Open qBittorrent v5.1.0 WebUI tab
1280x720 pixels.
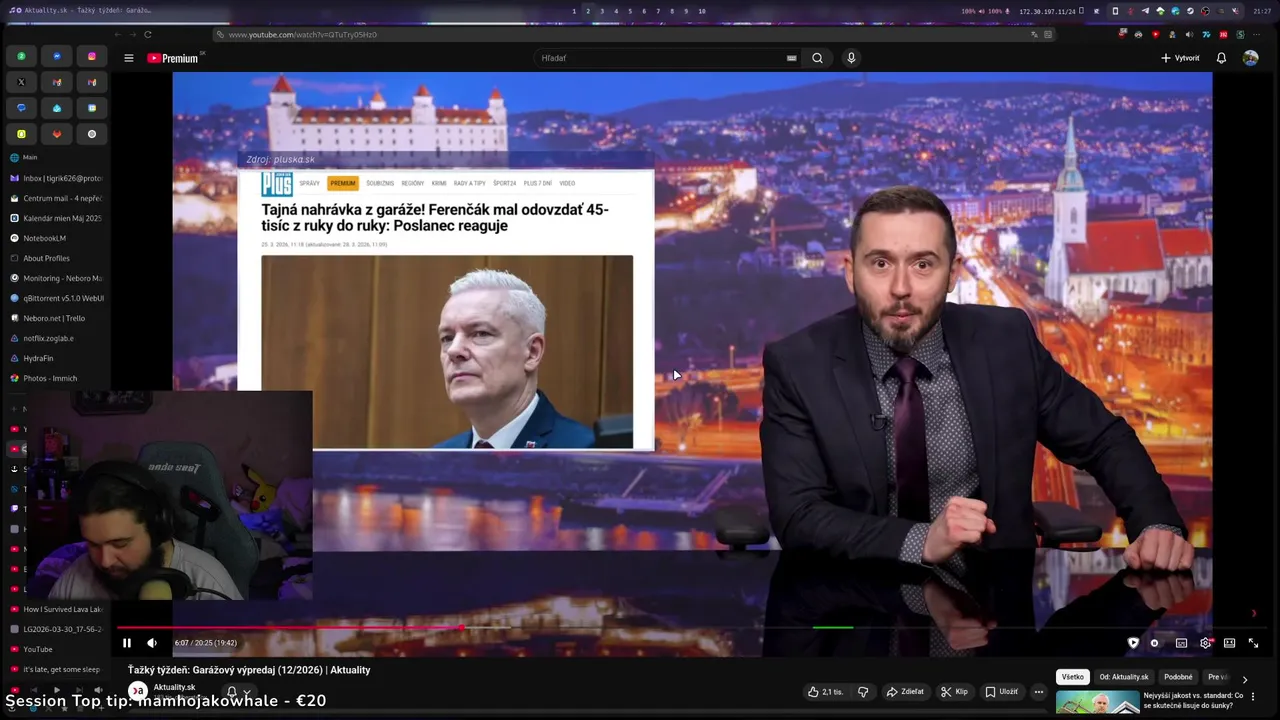point(57,298)
